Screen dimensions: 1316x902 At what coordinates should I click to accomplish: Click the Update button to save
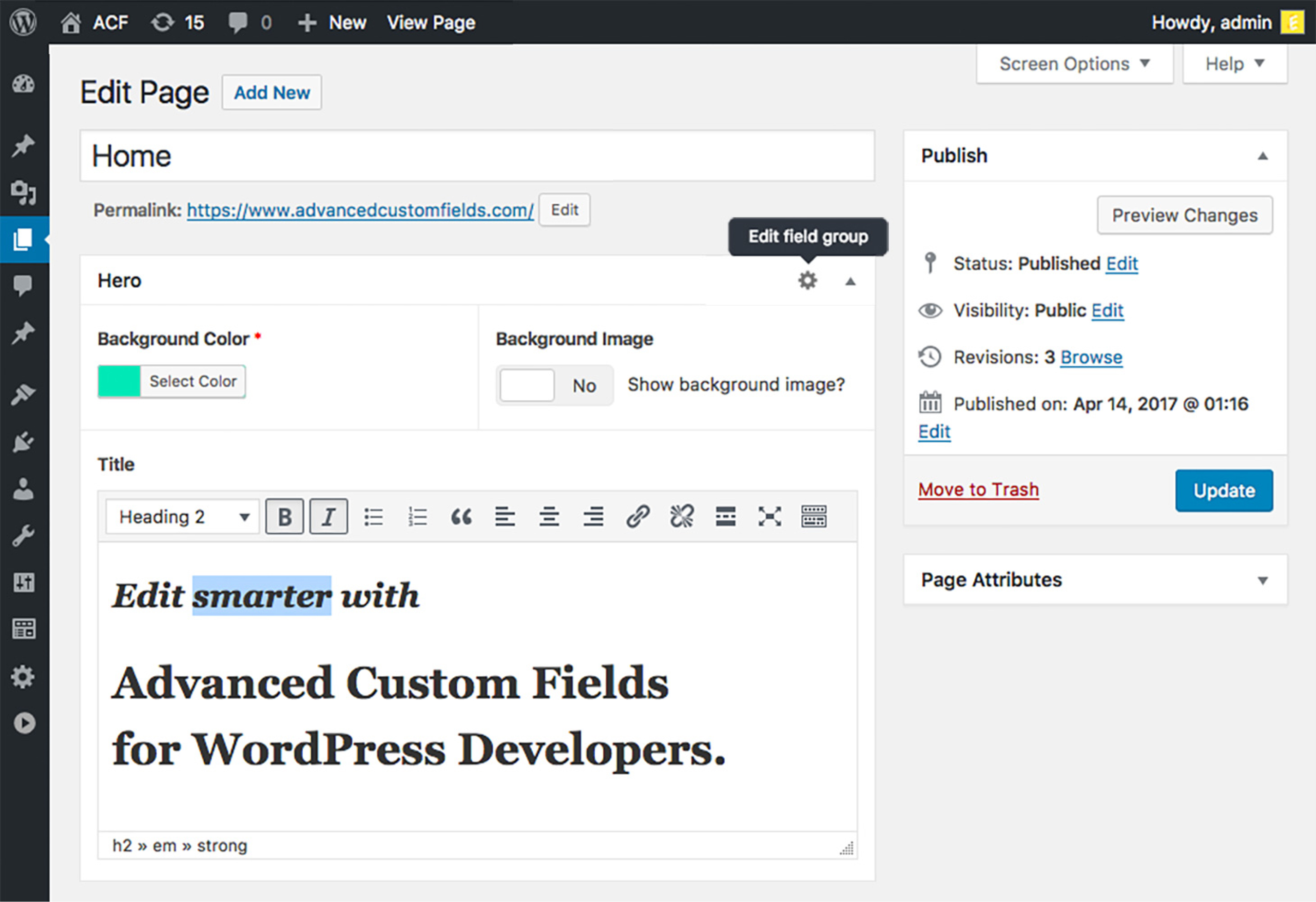[x=1223, y=490]
